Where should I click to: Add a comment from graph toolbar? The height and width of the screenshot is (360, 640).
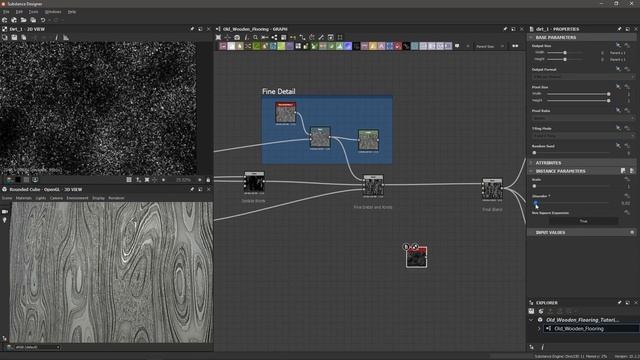[457, 46]
